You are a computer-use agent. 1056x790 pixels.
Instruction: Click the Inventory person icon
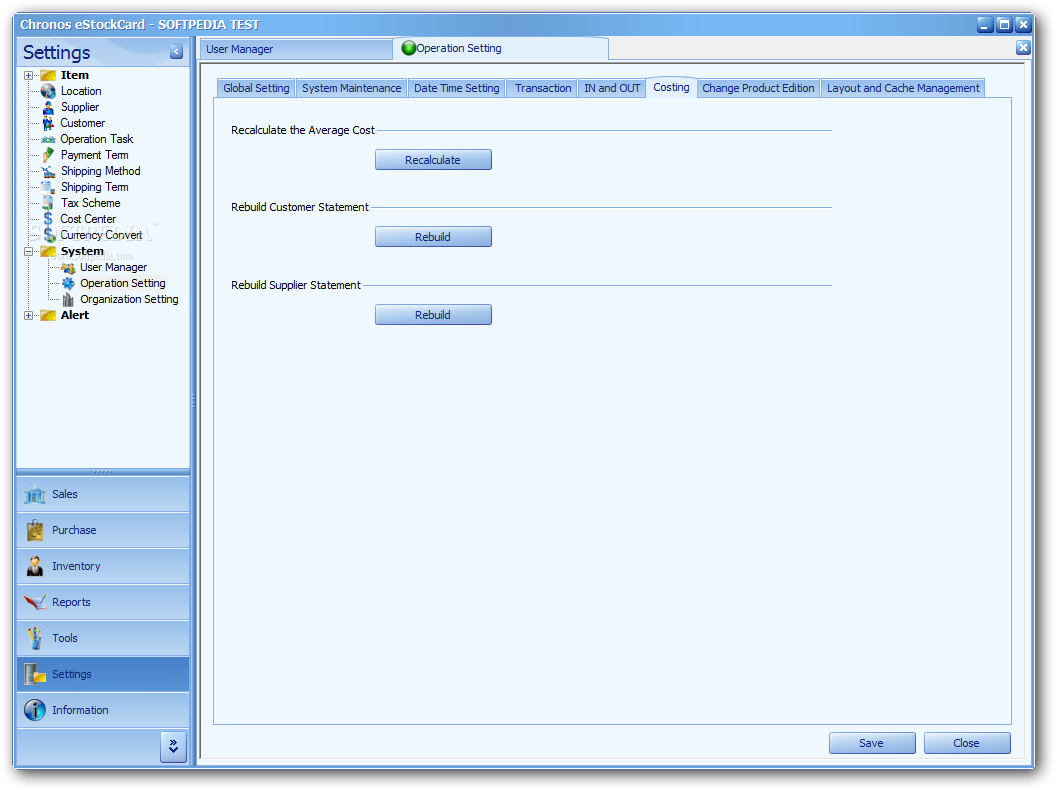pos(34,566)
